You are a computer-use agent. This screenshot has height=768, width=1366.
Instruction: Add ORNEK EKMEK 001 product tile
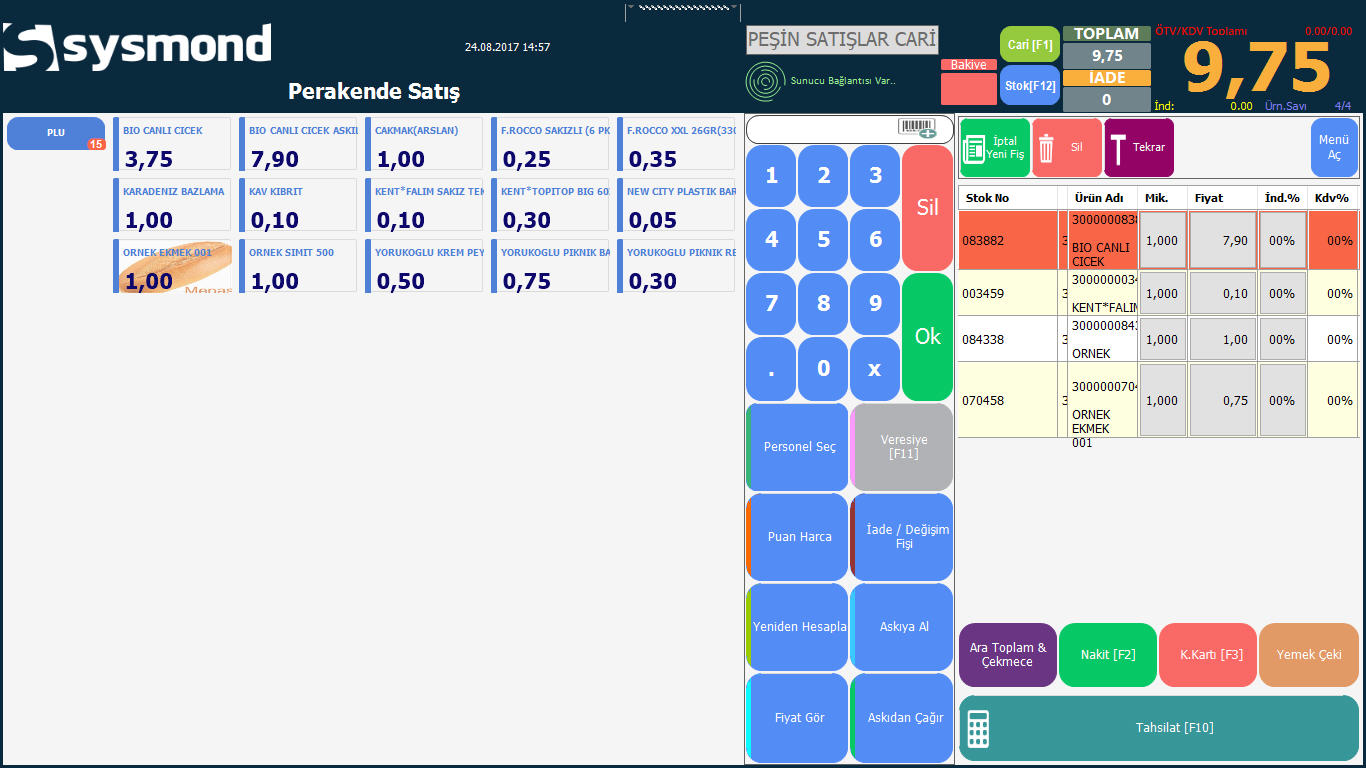[x=172, y=266]
